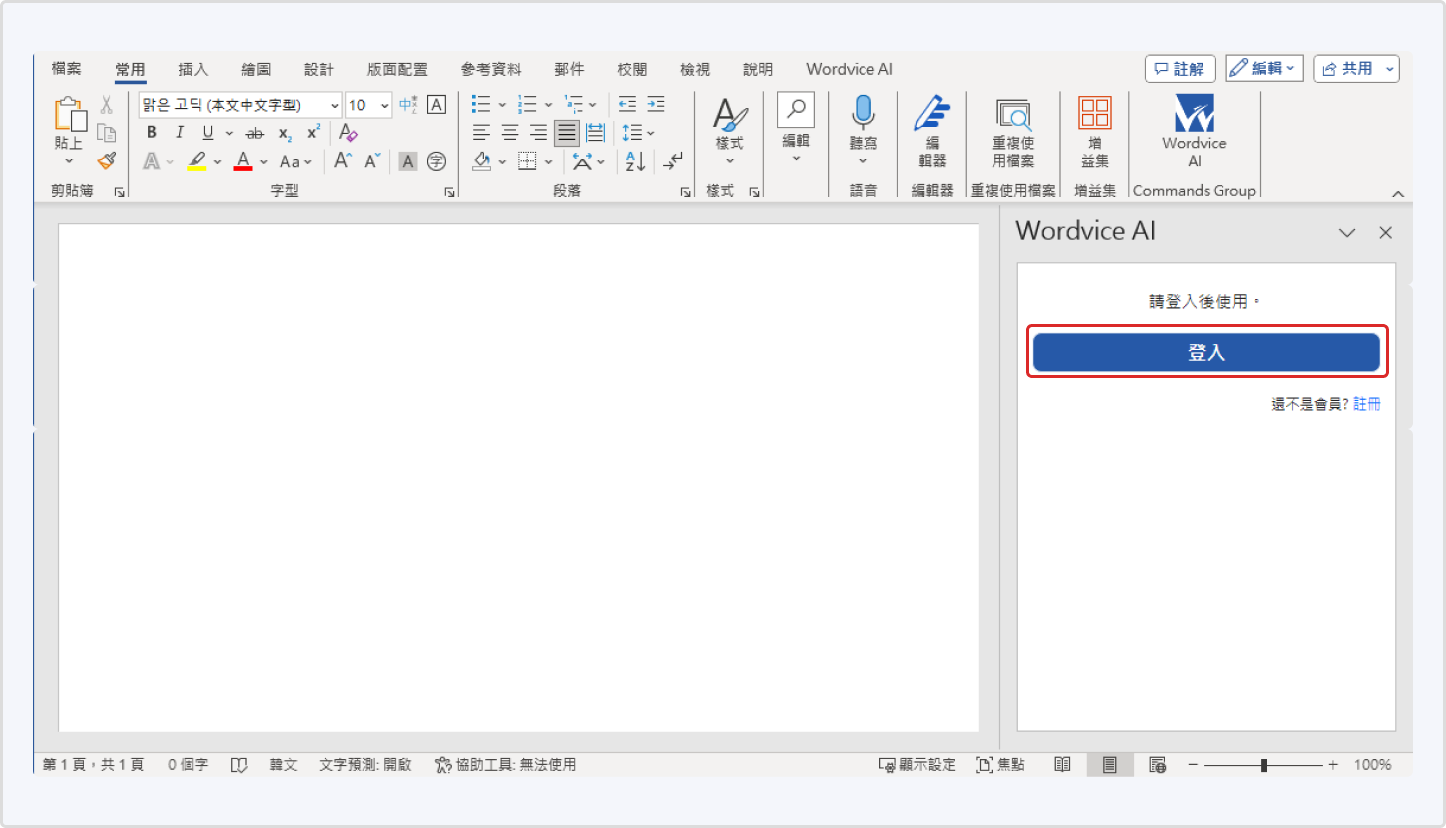Open the 校閱 ribbon tab
This screenshot has height=828, width=1446.
tap(632, 68)
